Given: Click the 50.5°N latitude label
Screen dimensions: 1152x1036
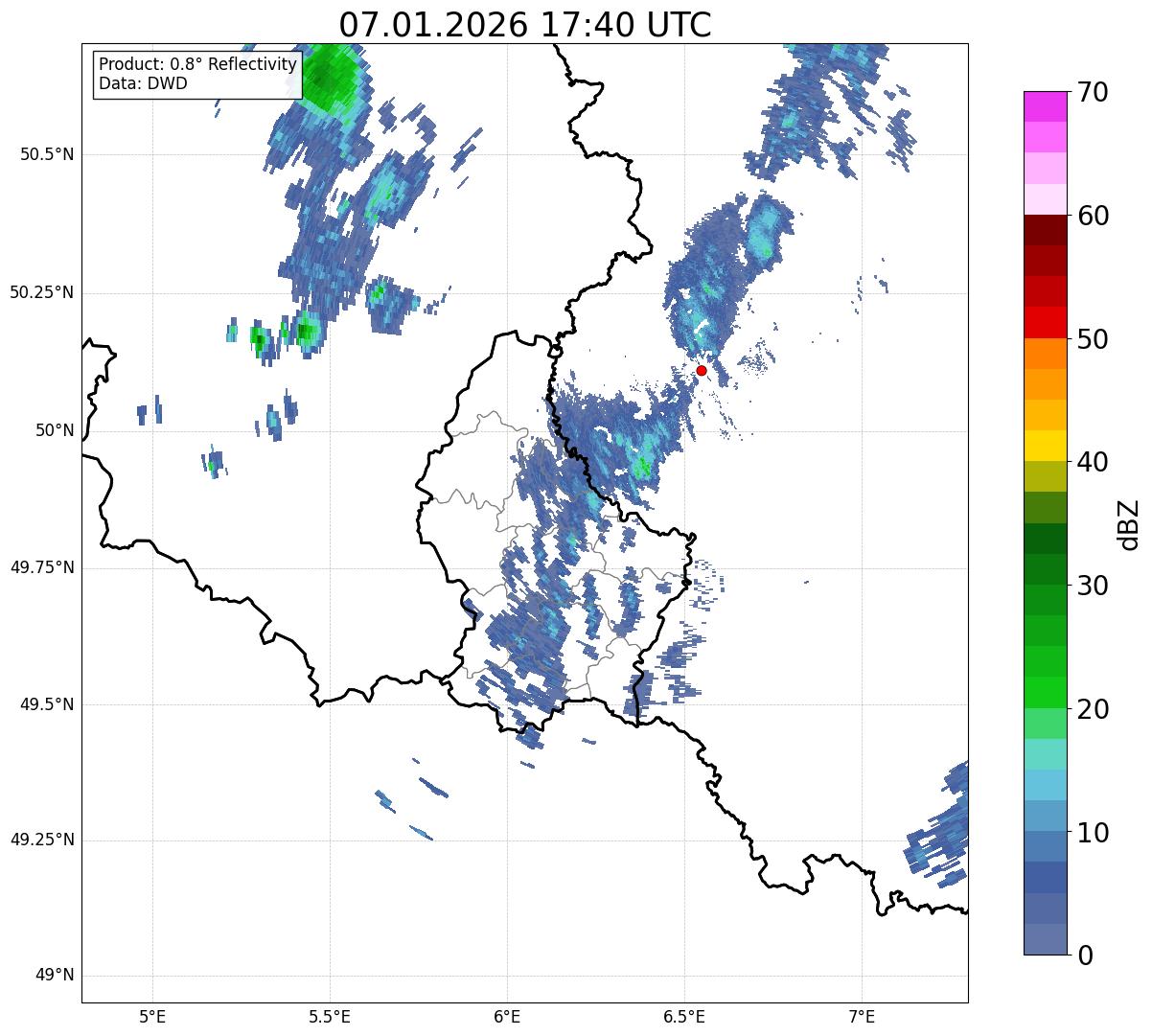Looking at the screenshot, I should coord(47,154).
